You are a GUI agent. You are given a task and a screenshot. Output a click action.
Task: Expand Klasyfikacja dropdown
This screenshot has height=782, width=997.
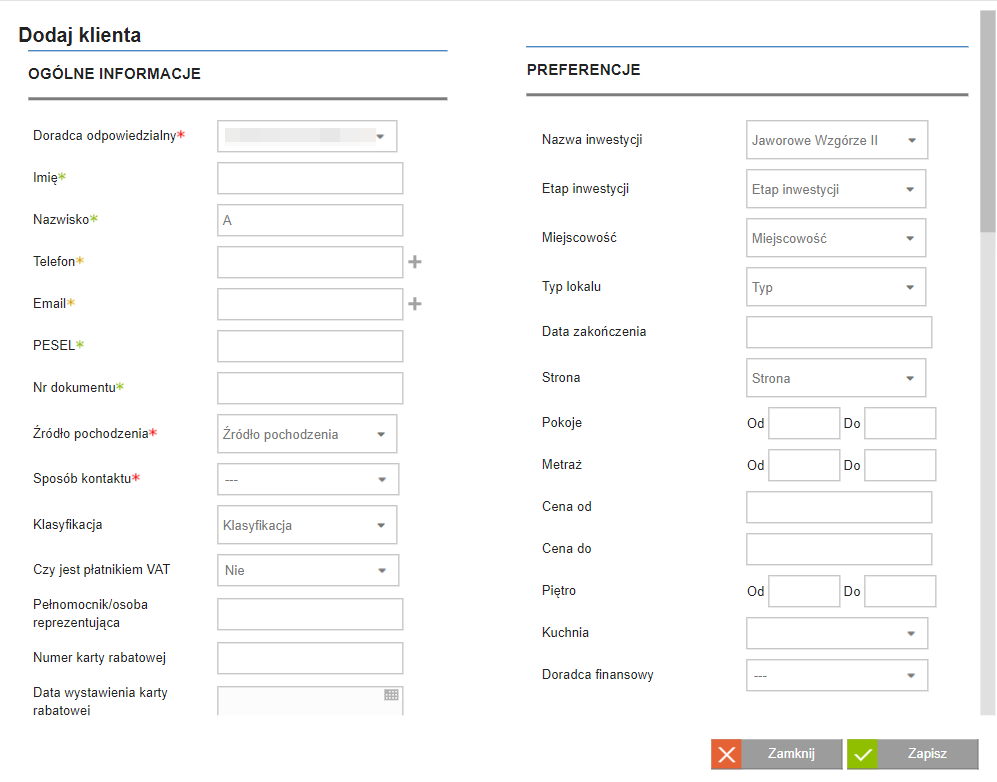point(307,525)
